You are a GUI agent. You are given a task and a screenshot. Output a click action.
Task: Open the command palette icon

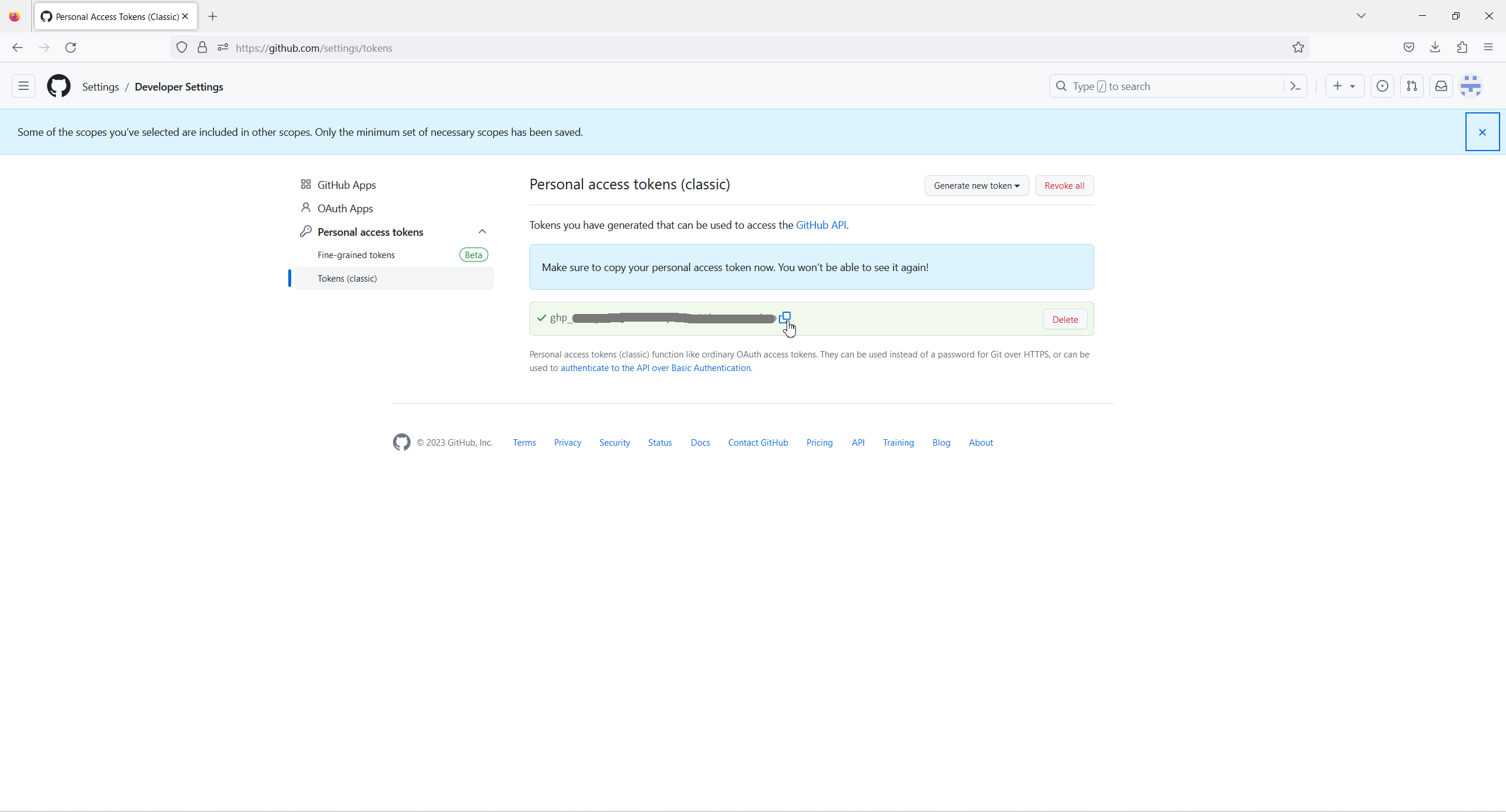[1295, 86]
